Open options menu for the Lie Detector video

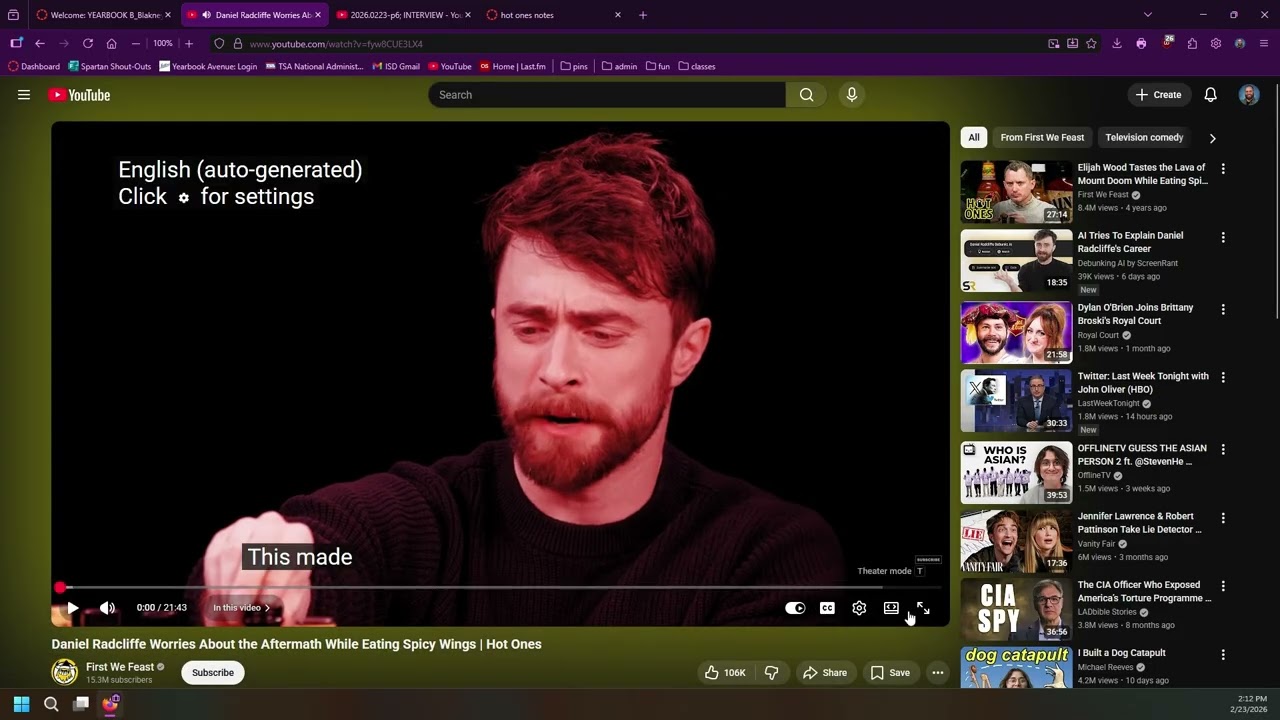pyautogui.click(x=1223, y=517)
